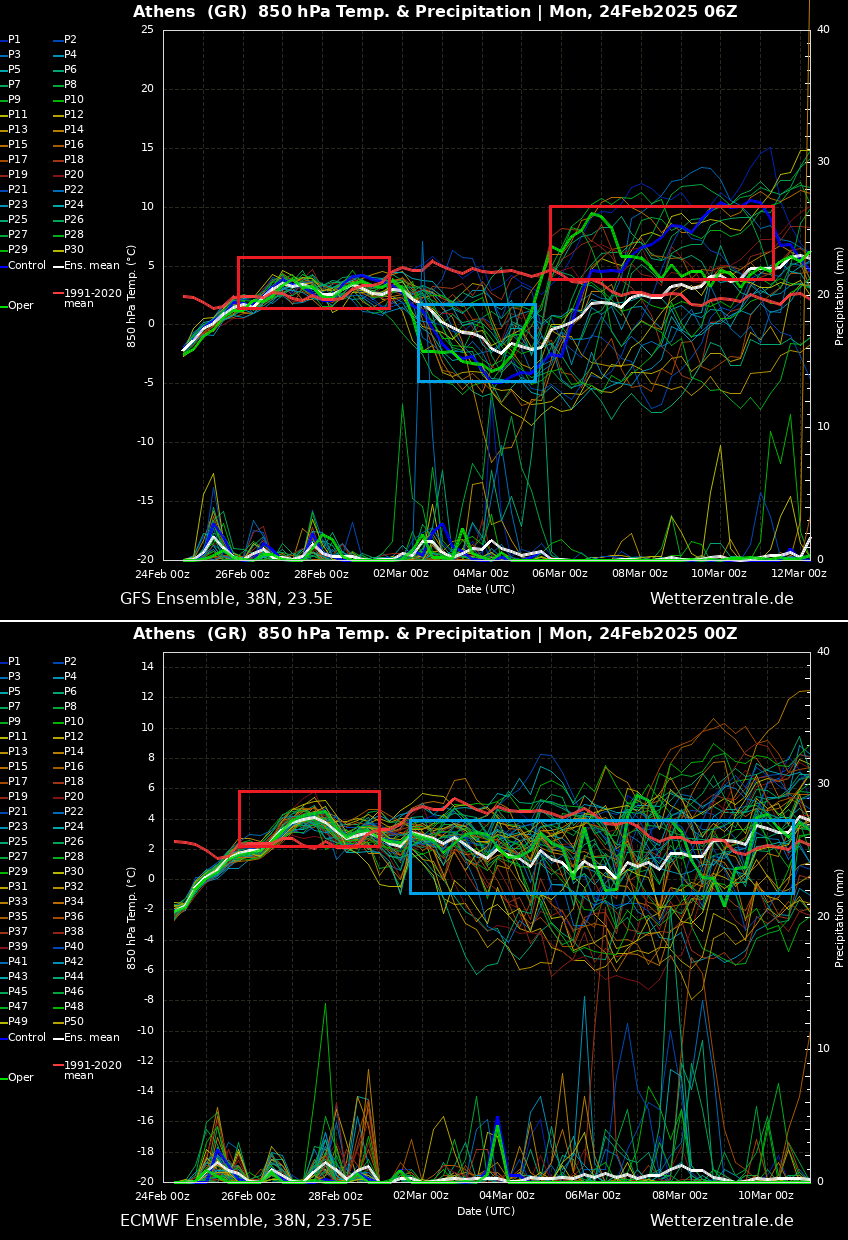Click the GFS chart 850 hPa Temp. axis label
This screenshot has width=848, height=1240.
pyautogui.click(x=132, y=295)
